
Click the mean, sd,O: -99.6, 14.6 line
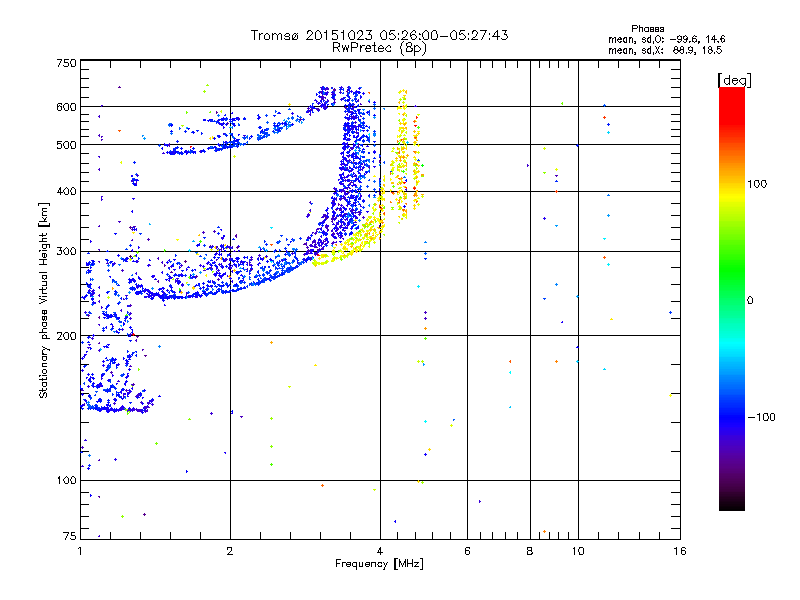click(666, 39)
